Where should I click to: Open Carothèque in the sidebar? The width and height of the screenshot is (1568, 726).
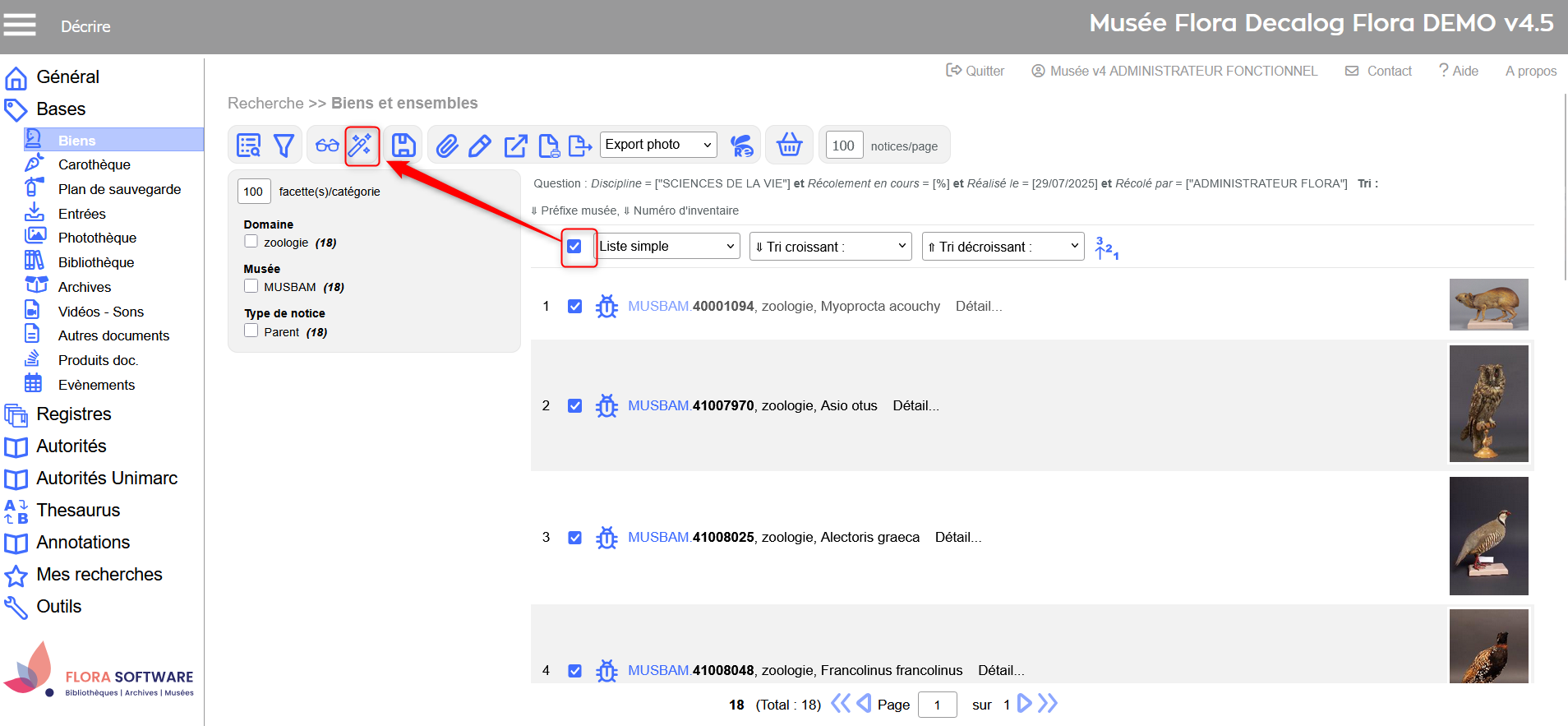pos(94,164)
